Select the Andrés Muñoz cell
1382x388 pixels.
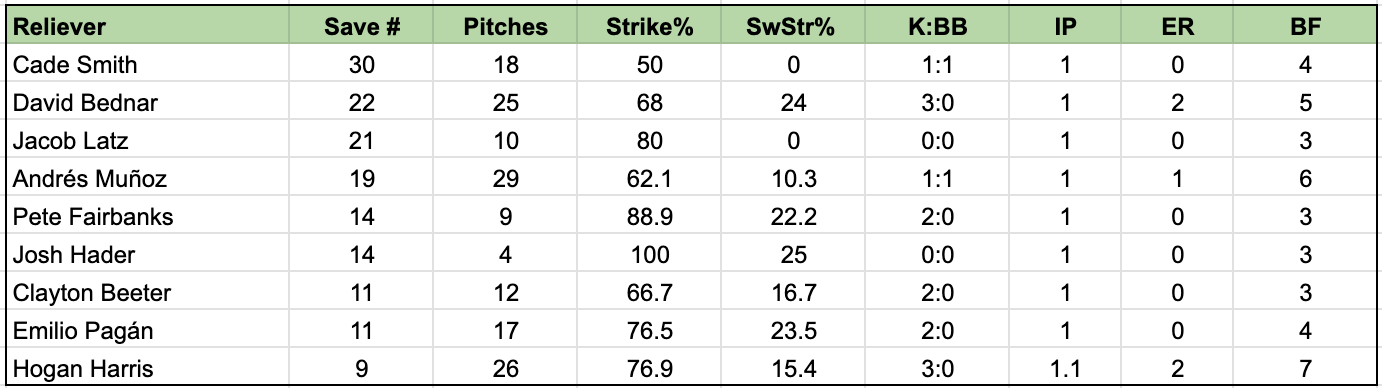click(x=148, y=179)
